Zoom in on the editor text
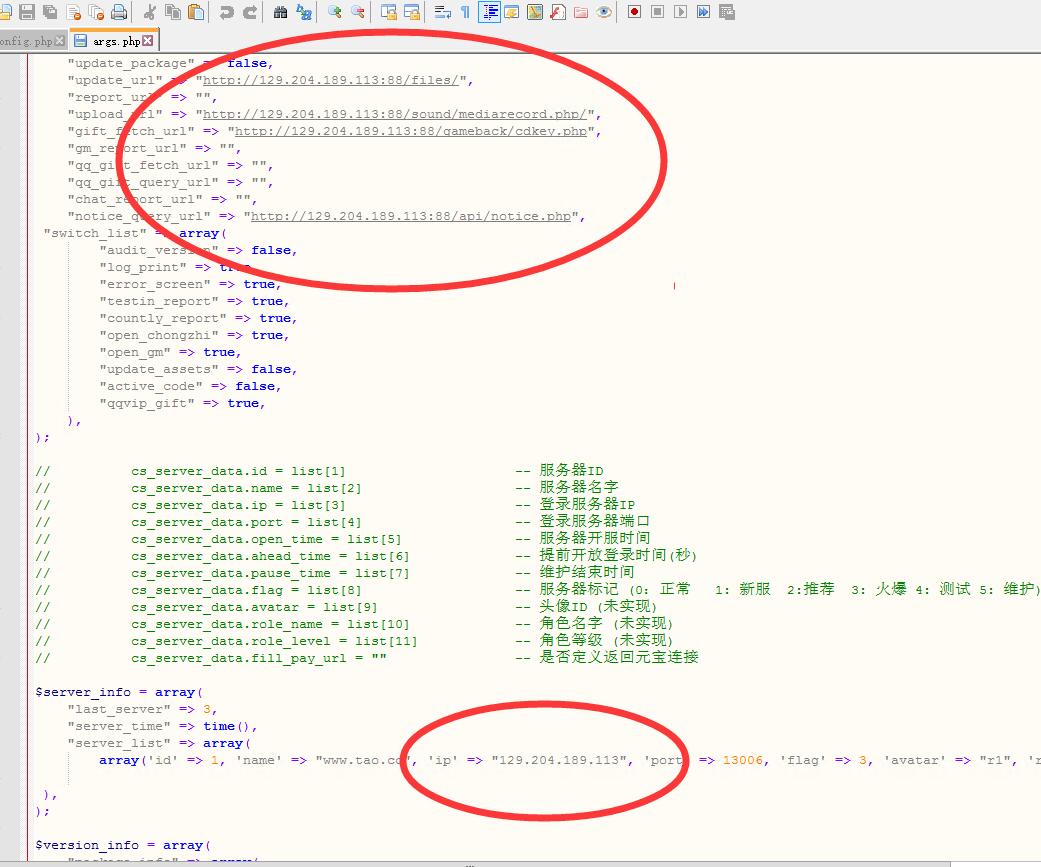1041x867 pixels. (334, 12)
